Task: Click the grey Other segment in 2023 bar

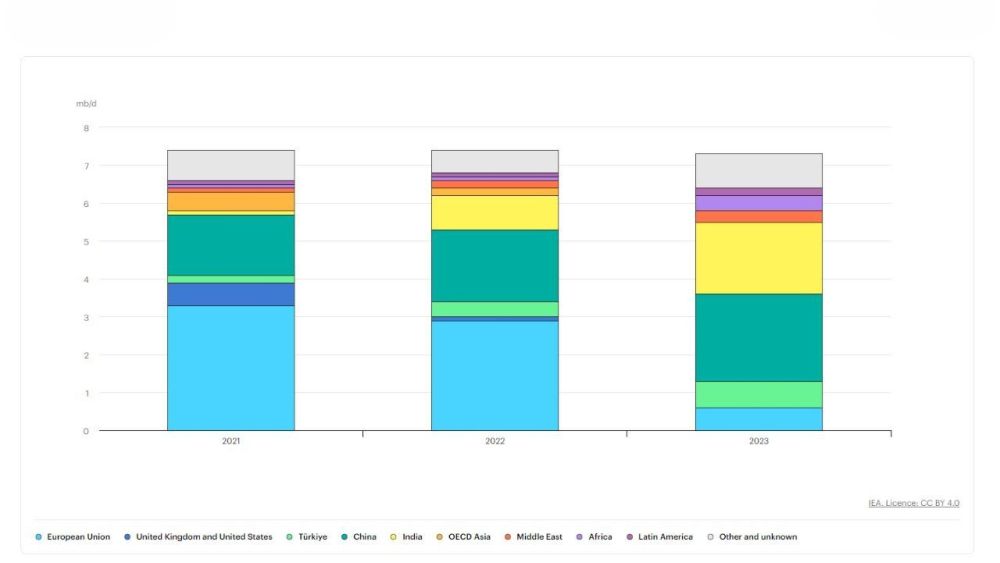Action: point(759,171)
